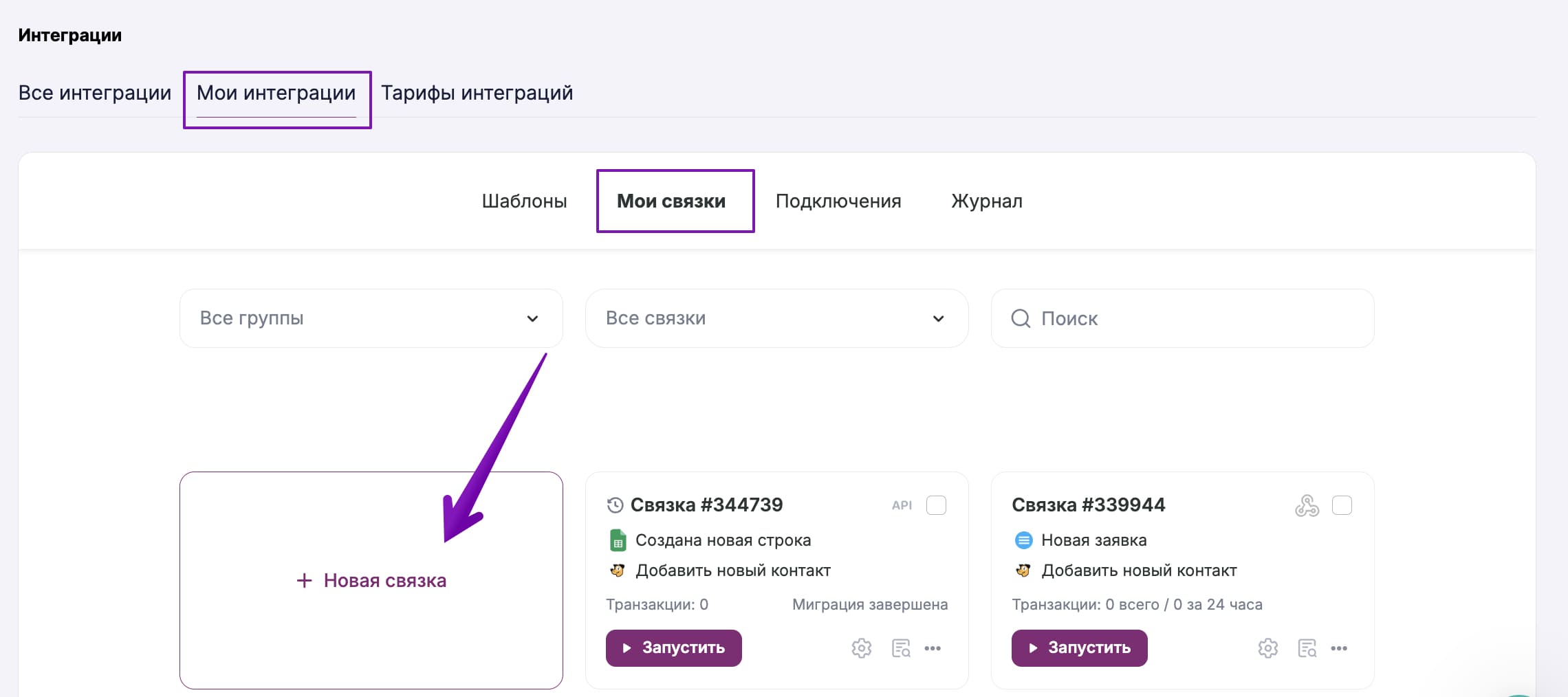Create Новая связка

pos(371,581)
